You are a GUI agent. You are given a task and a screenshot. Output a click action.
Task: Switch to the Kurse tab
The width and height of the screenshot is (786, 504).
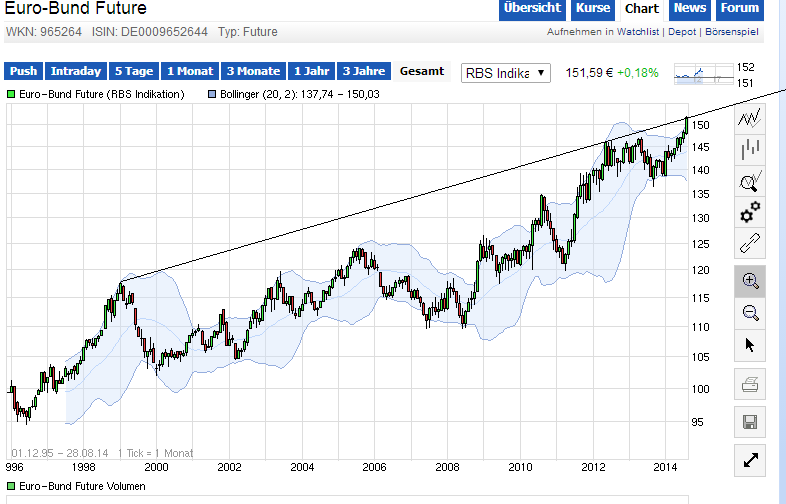[x=593, y=9]
